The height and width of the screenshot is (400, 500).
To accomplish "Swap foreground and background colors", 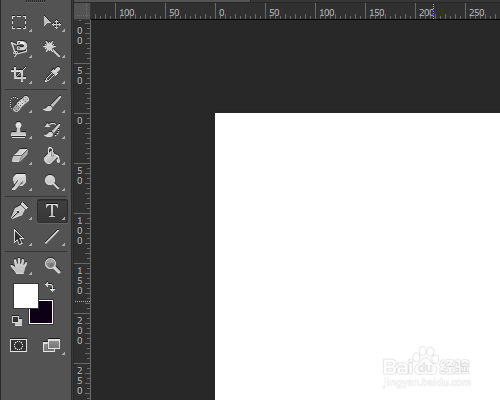I will pyautogui.click(x=50, y=287).
